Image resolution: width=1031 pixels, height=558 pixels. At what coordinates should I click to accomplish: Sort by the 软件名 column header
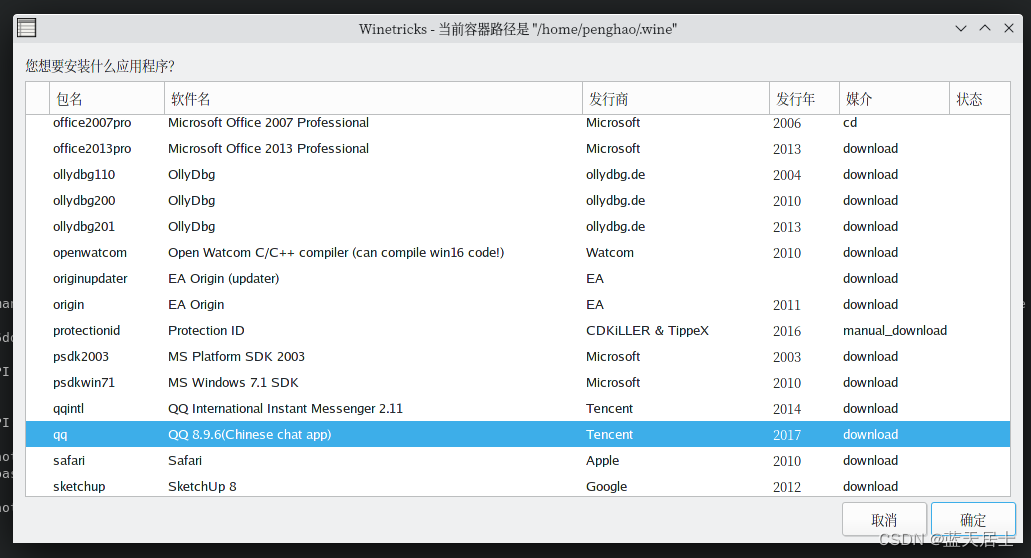(x=373, y=99)
